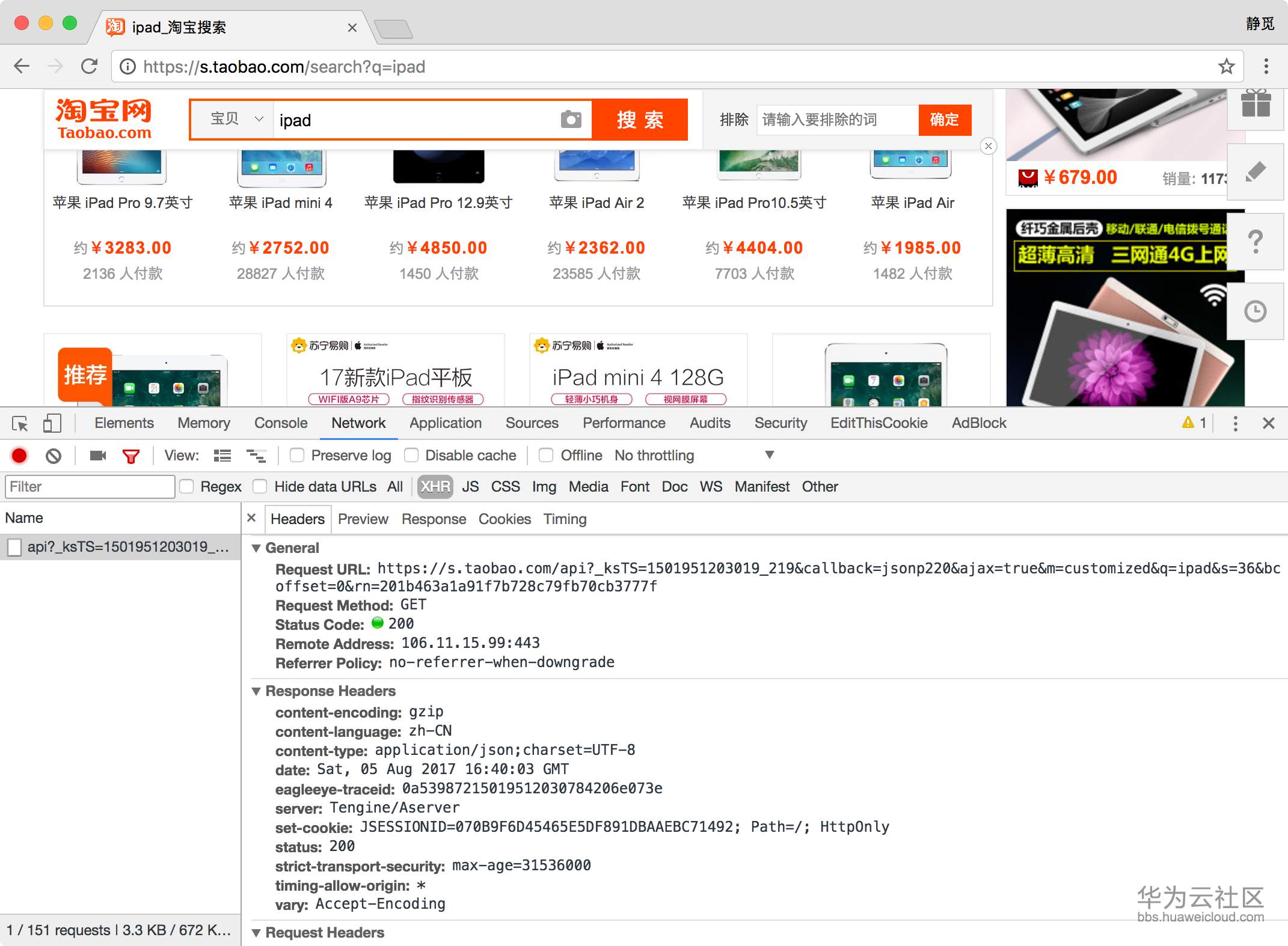The image size is (1288, 946).
Task: Click the image search camera icon
Action: (571, 120)
